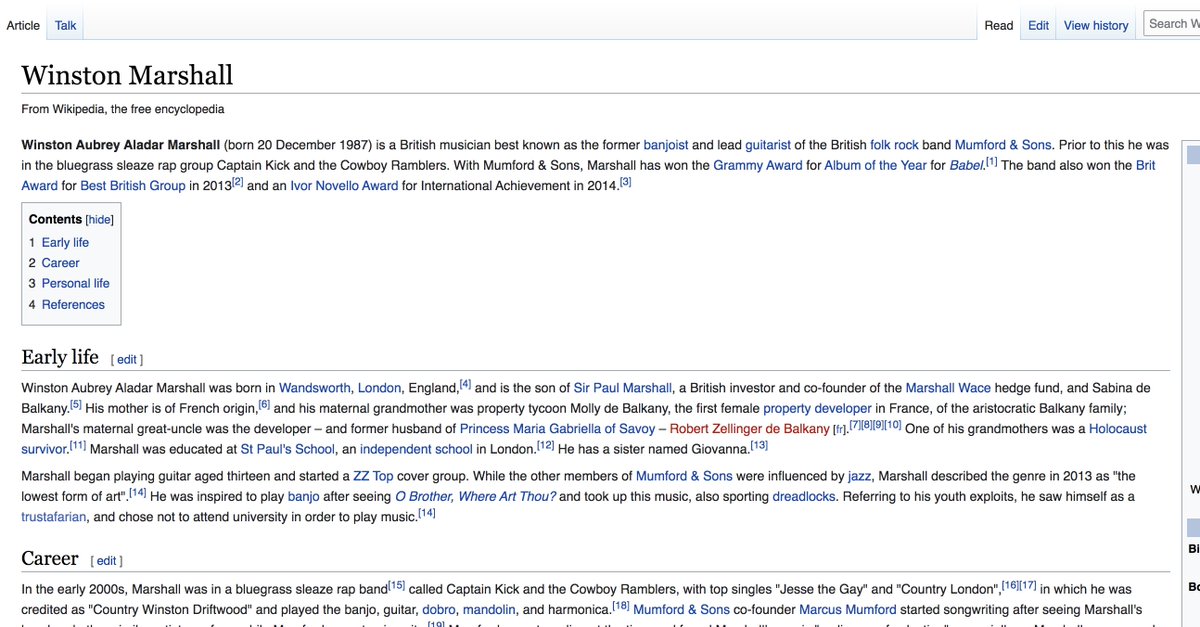Open citation [11] after survivor
Screen dimensions: 1200x627
tap(77, 446)
